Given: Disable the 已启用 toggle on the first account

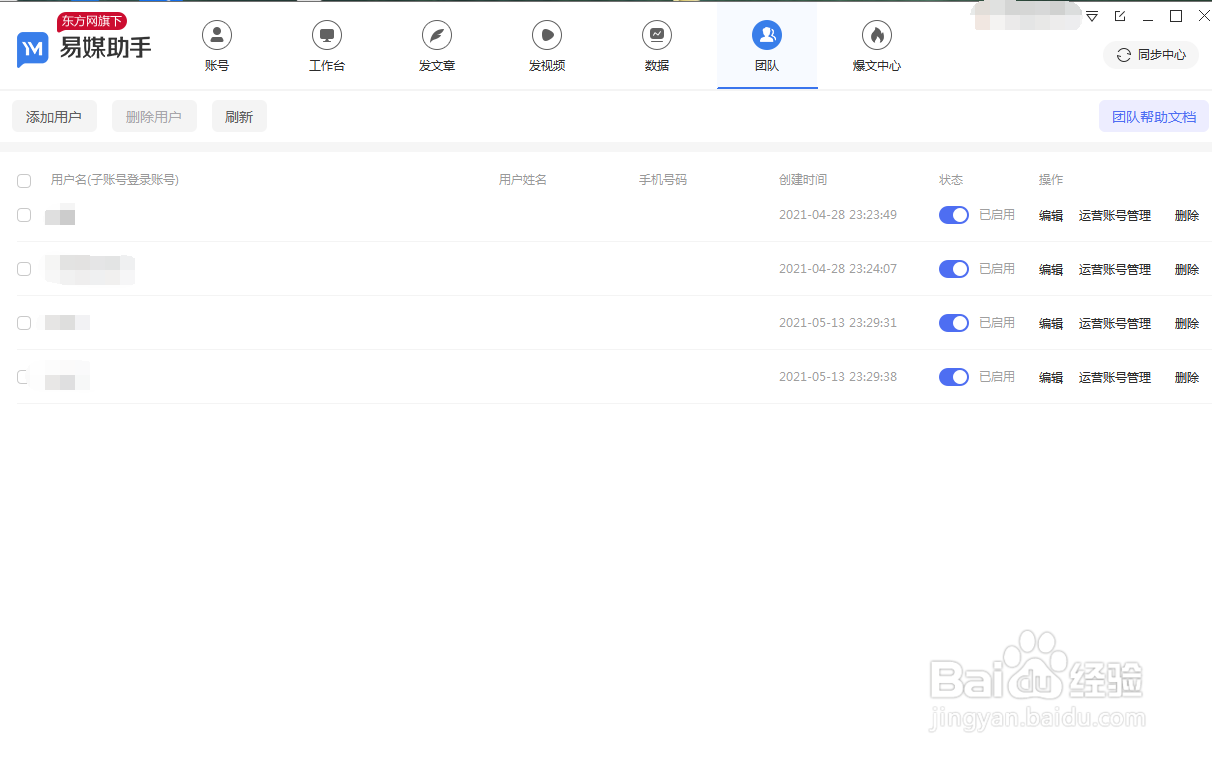Looking at the screenshot, I should [x=953, y=215].
